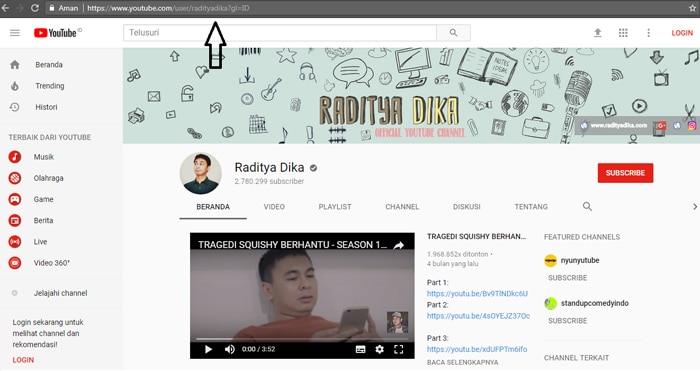
Task: Expand more channel tabs with chevron
Action: 695,207
